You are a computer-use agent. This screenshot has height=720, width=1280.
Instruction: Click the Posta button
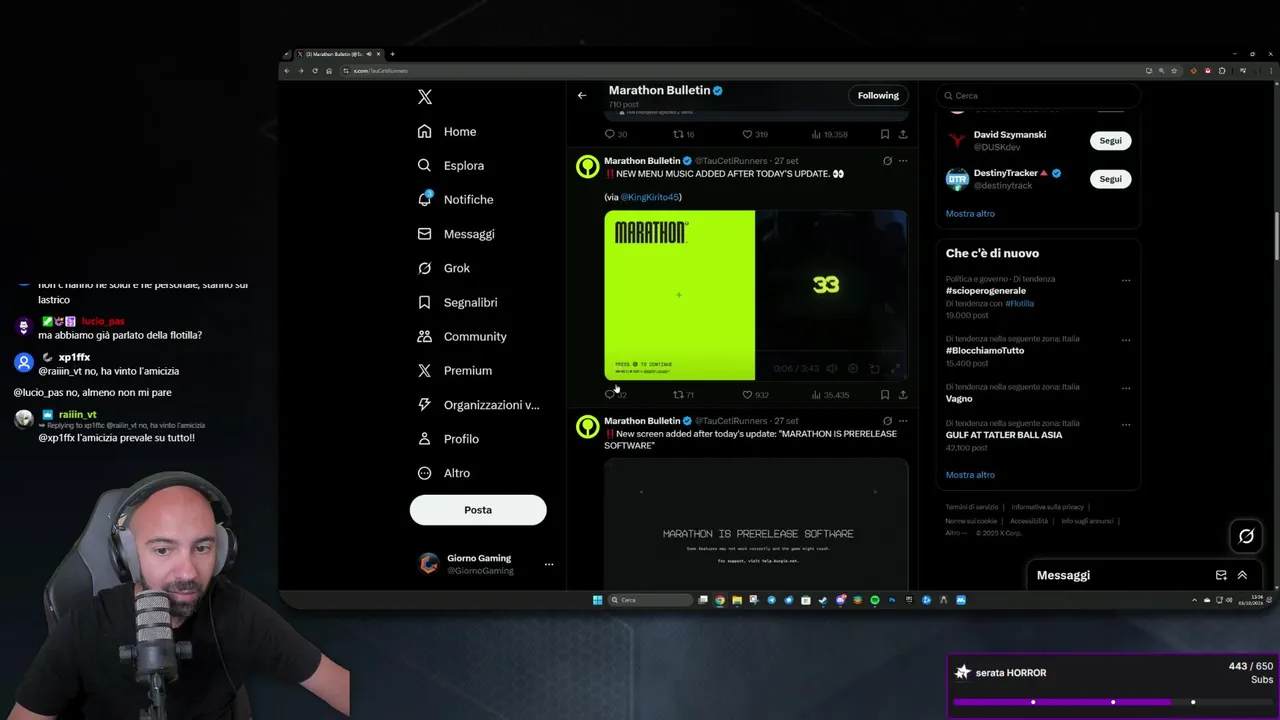point(478,510)
